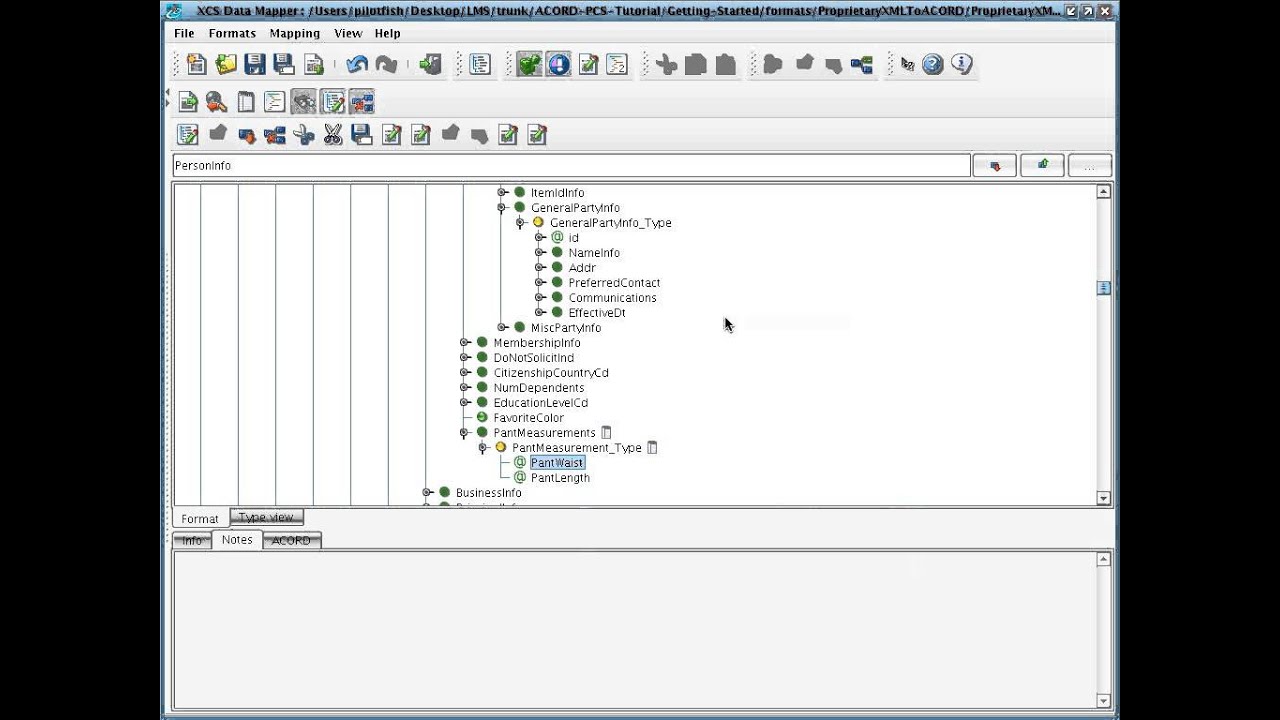Image resolution: width=1280 pixels, height=720 pixels.
Task: Click the greyed-out paste clipboard icon
Action: [x=726, y=65]
